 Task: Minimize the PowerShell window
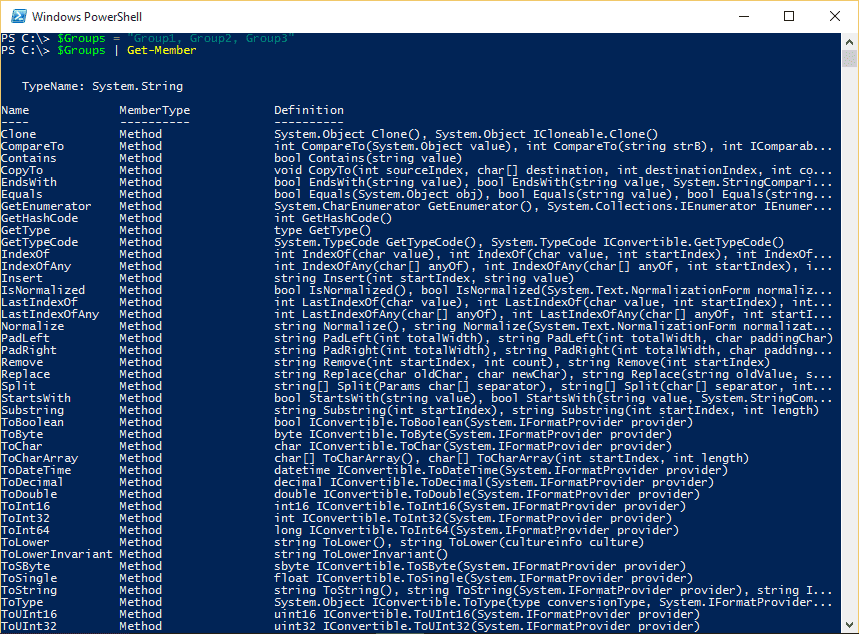(744, 16)
